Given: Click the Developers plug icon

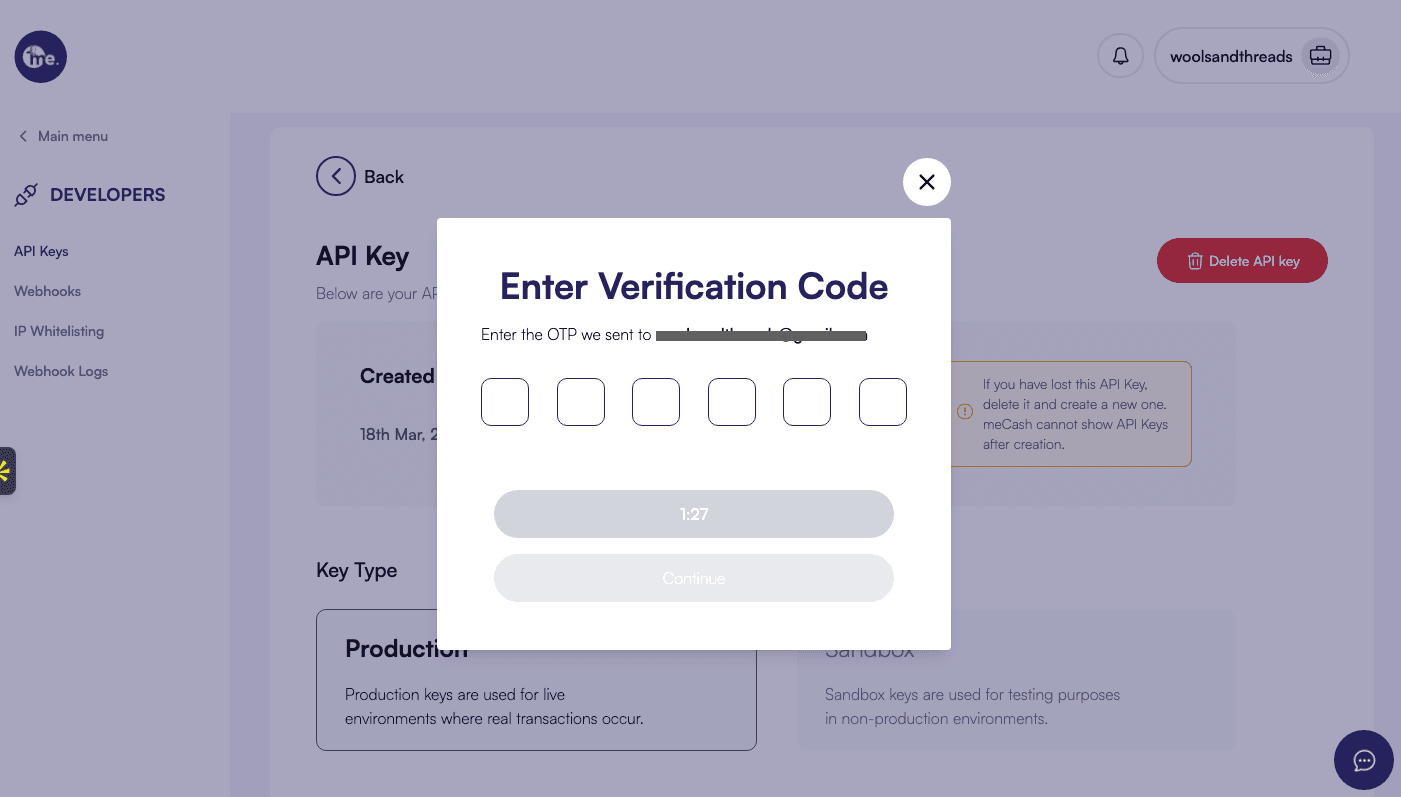Looking at the screenshot, I should (26, 195).
